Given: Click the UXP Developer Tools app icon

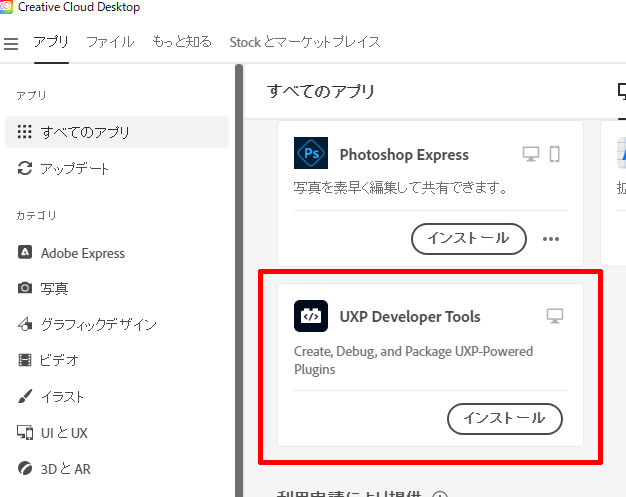Looking at the screenshot, I should (311, 316).
